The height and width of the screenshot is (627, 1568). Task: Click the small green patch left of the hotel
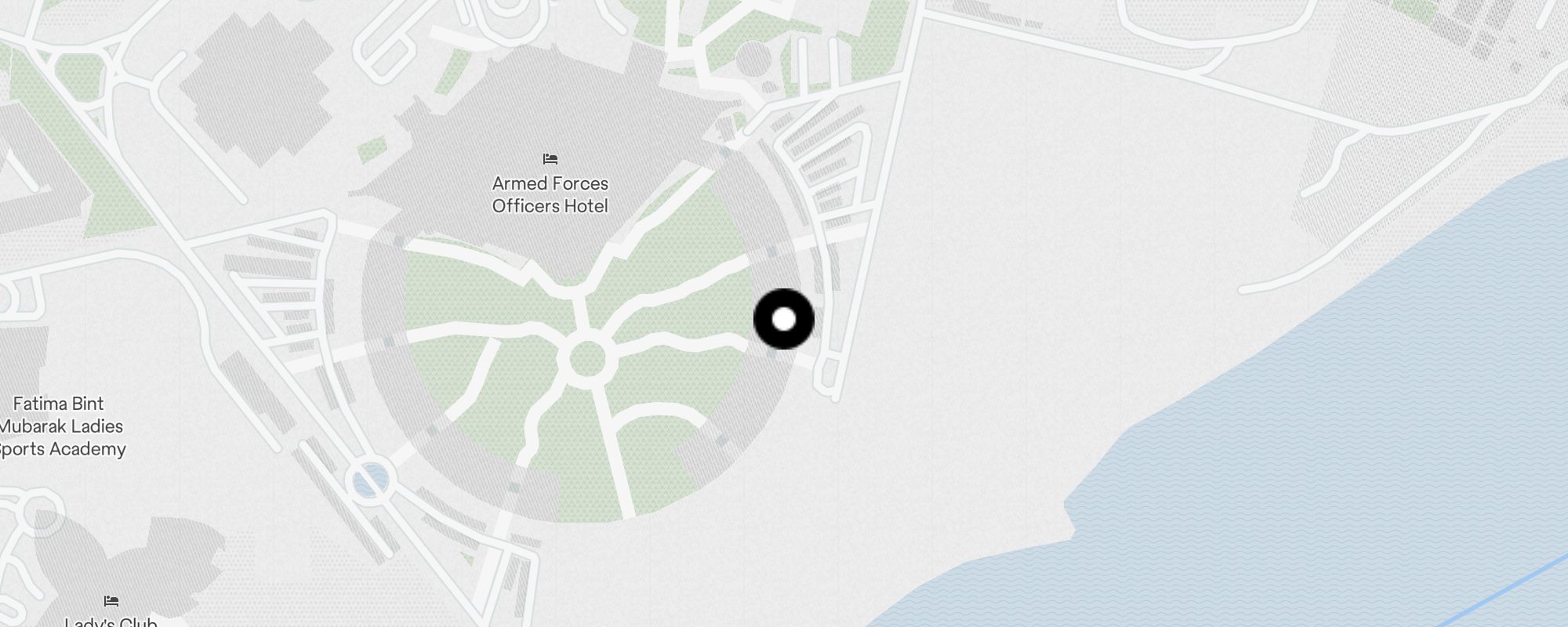tap(373, 149)
